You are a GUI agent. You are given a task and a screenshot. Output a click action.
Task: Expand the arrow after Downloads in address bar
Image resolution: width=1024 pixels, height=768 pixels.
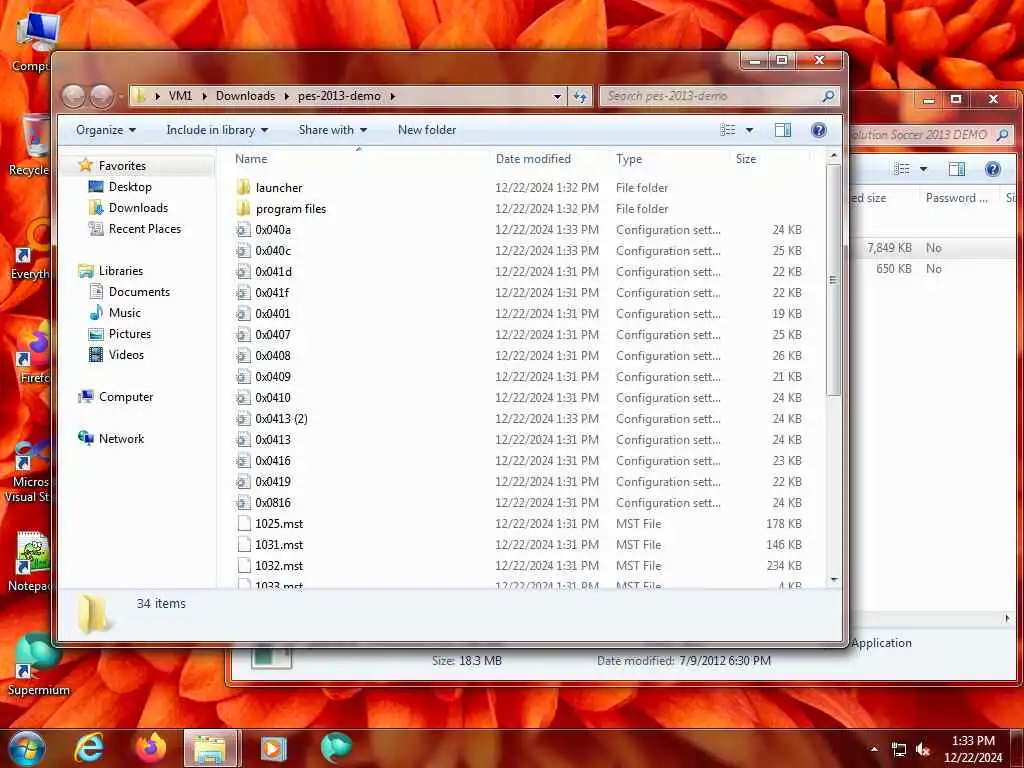pos(286,96)
